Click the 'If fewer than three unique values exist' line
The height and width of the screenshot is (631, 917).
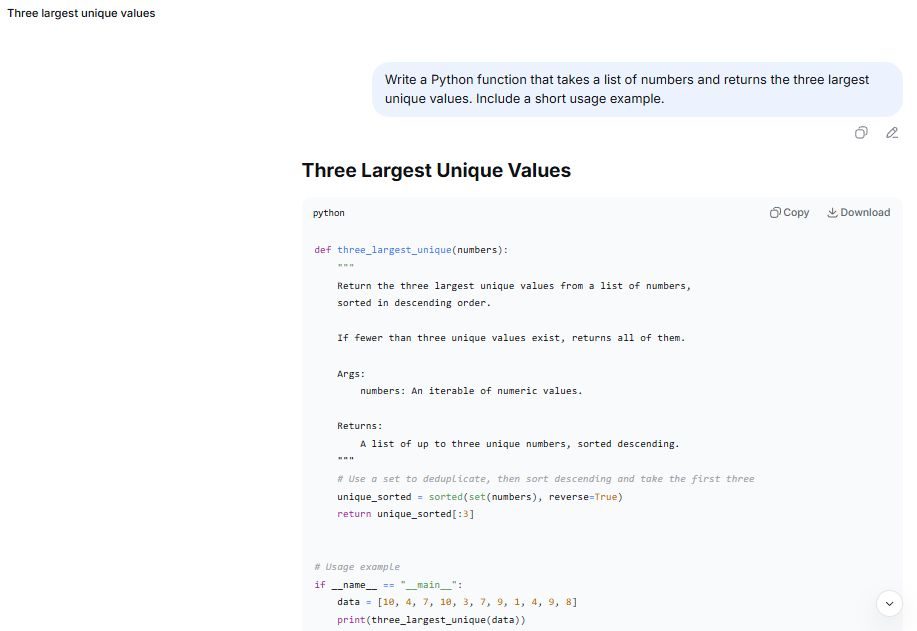(511, 338)
